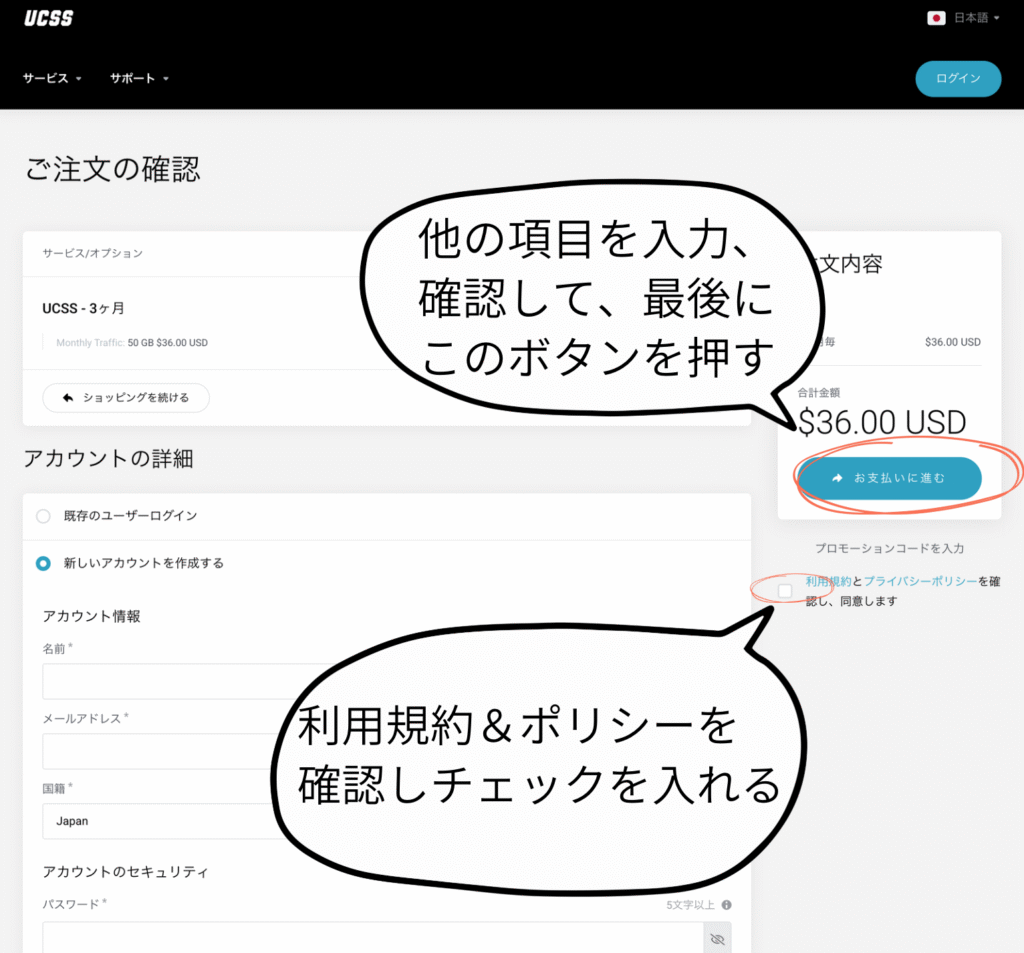Select 既存のユーザーログイン radio button

coord(43,517)
